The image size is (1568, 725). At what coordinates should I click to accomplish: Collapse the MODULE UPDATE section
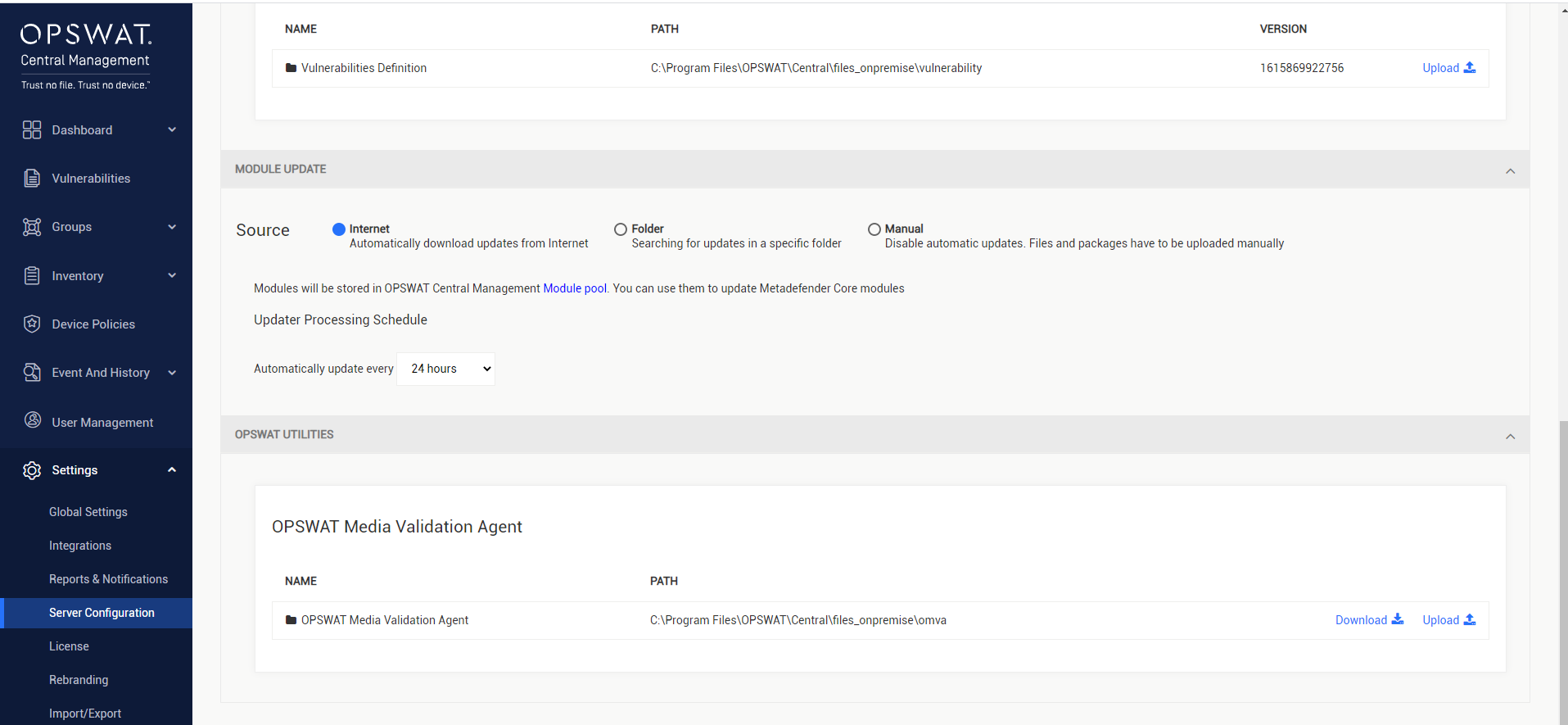(x=1511, y=170)
